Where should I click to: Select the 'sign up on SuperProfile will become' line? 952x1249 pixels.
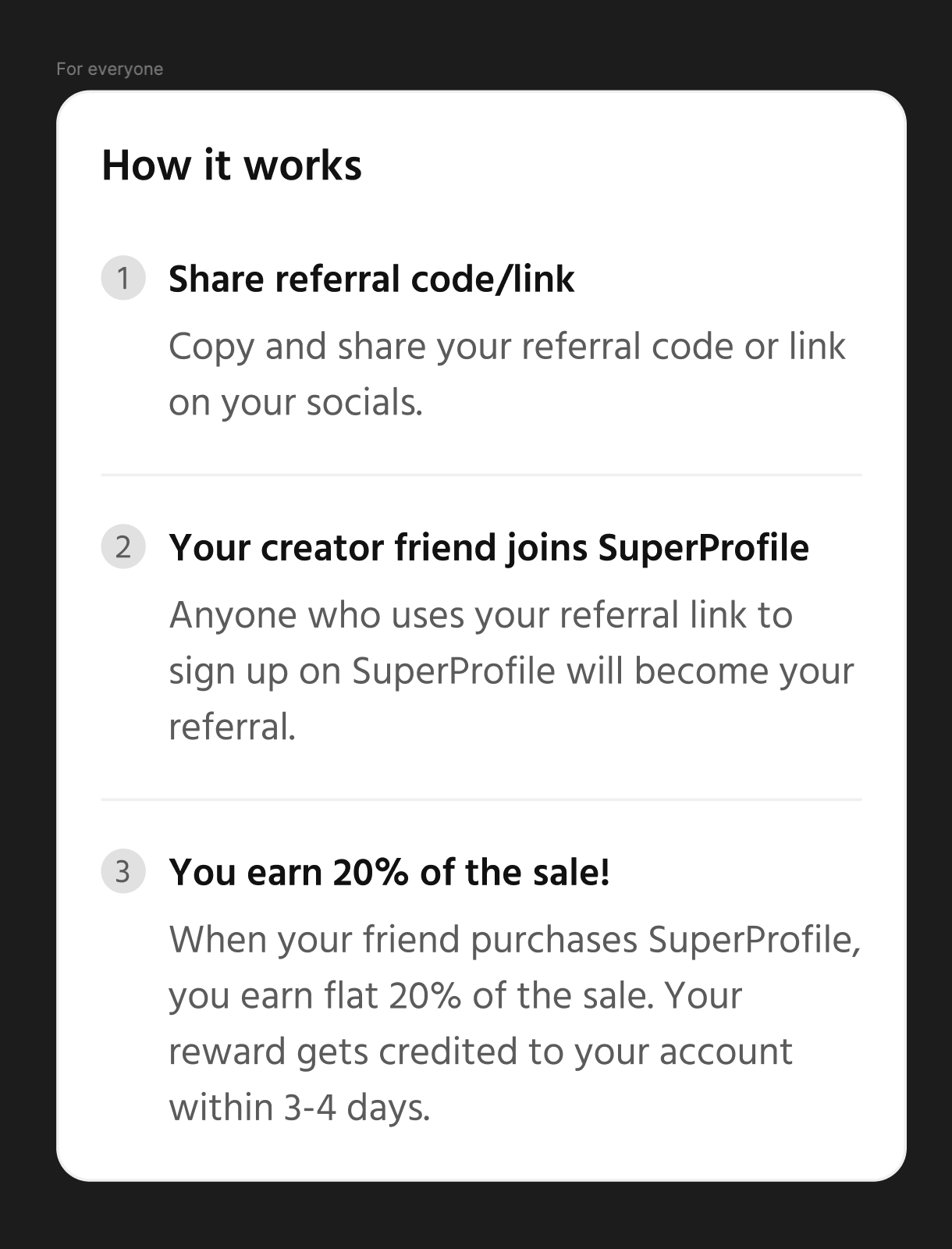point(511,671)
